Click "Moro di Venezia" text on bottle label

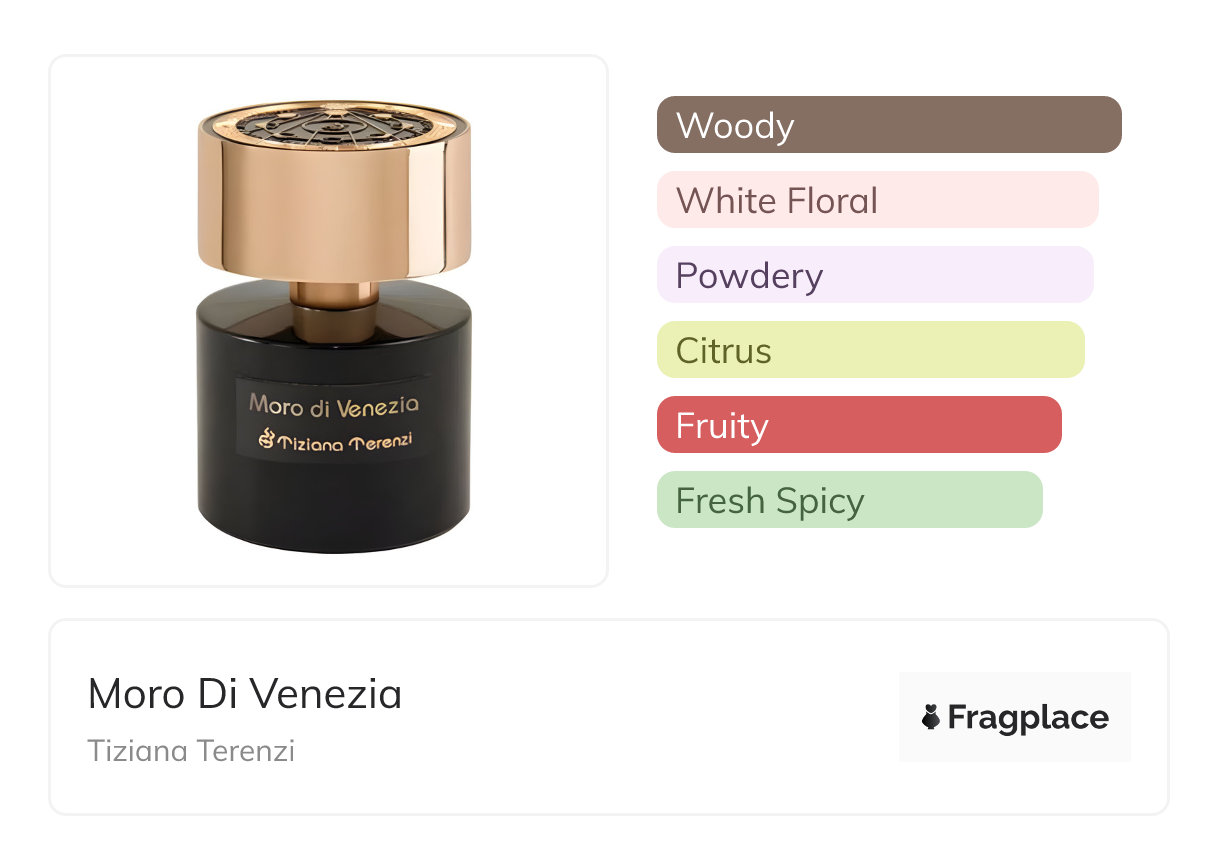(x=334, y=405)
